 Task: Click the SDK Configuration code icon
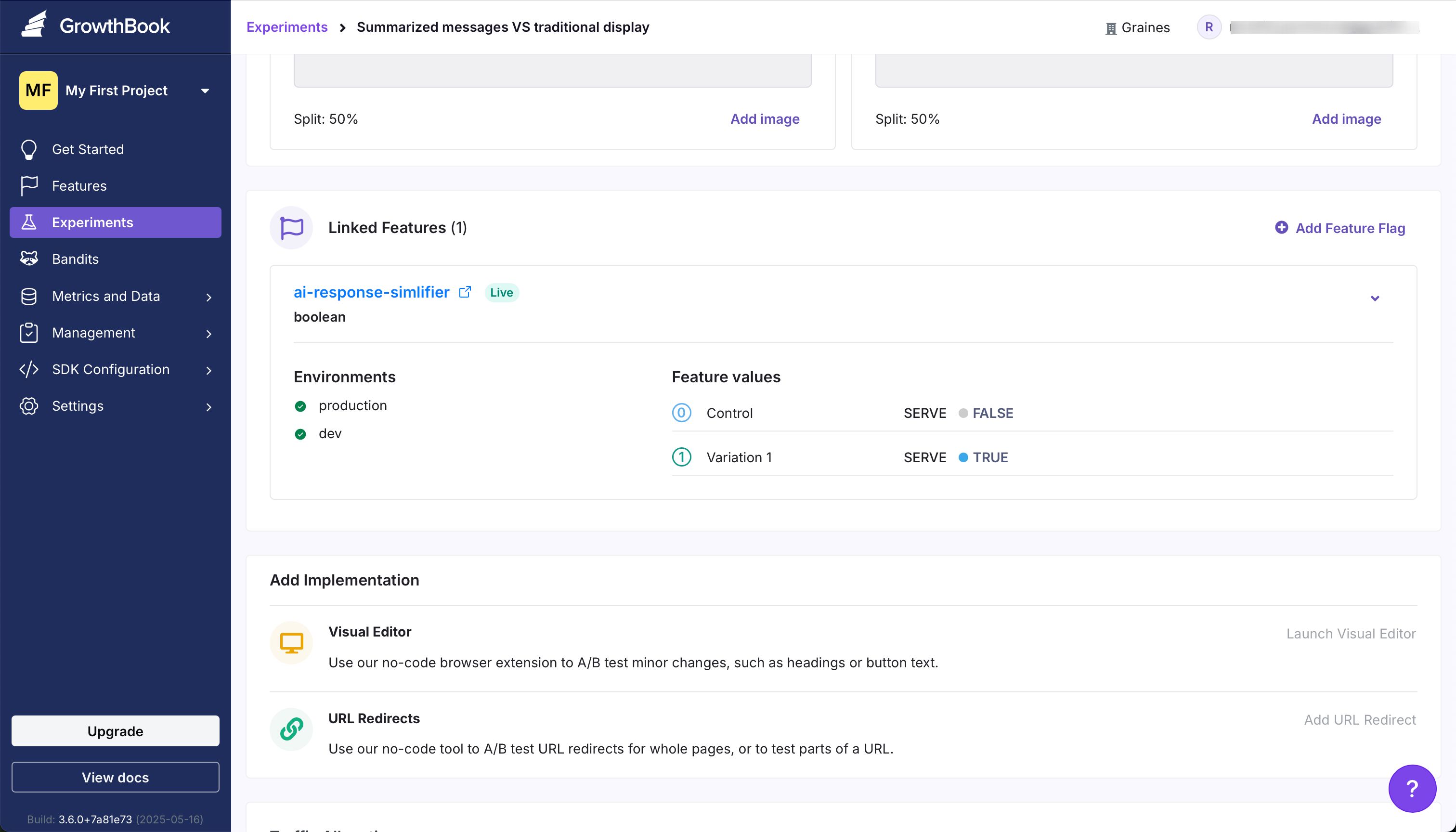(x=28, y=369)
